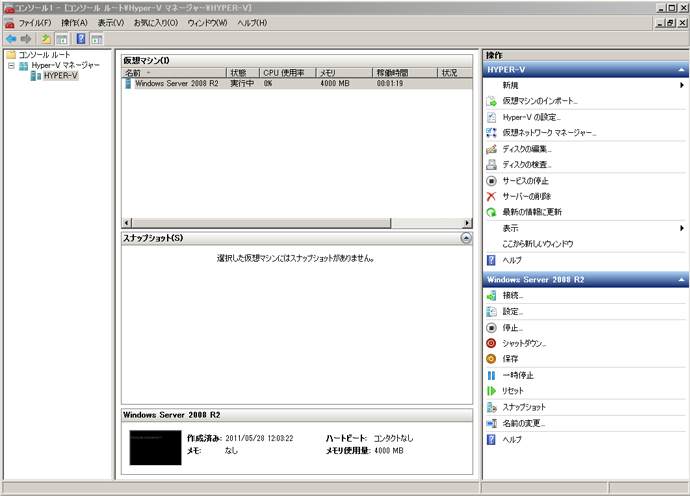Click the ディスクの編集 icon
The width and height of the screenshot is (690, 496).
(x=492, y=149)
